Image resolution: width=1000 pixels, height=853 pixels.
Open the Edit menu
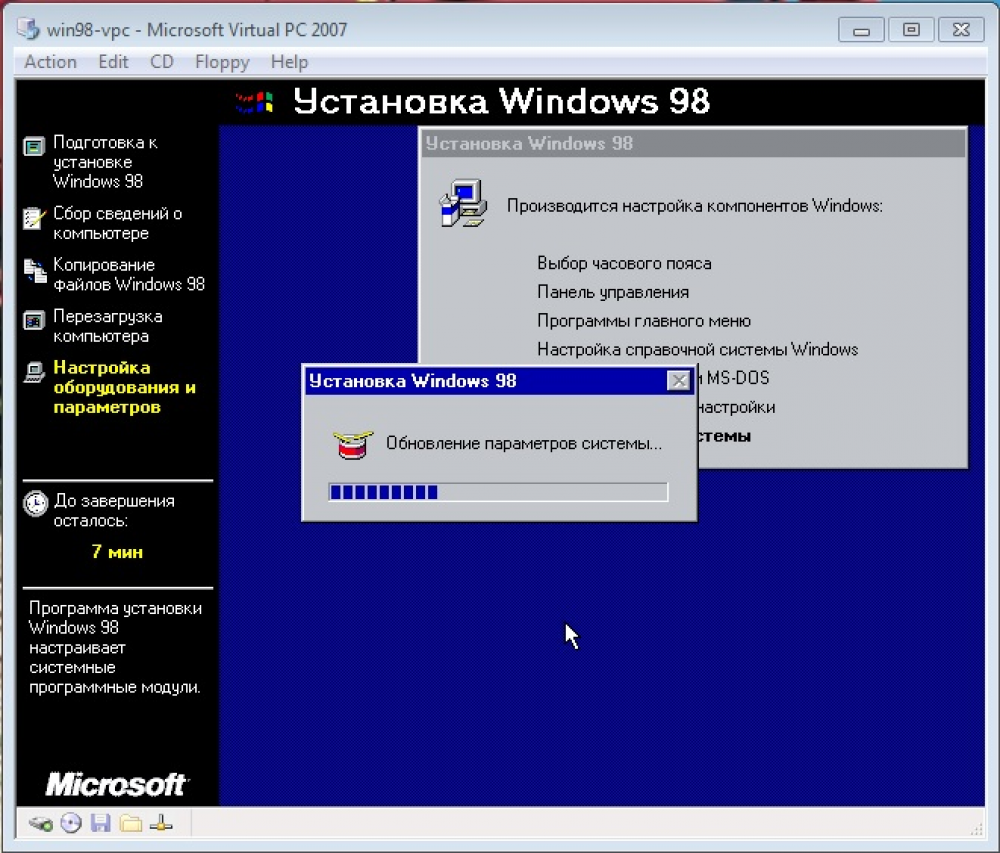pos(113,62)
